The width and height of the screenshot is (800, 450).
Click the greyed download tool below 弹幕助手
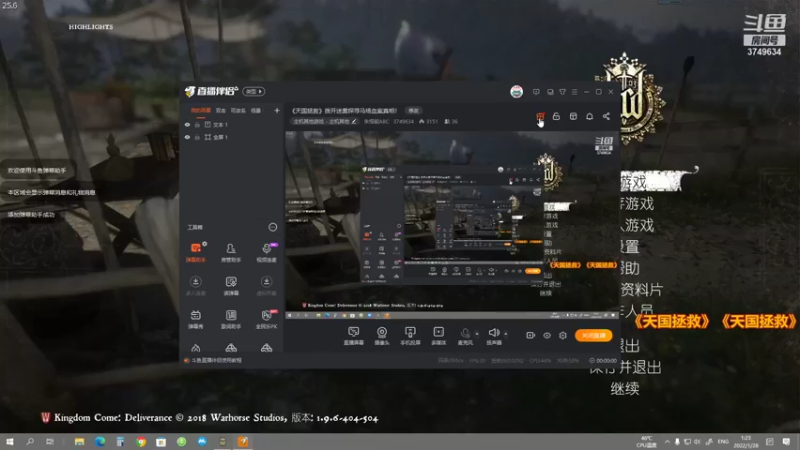(195, 286)
